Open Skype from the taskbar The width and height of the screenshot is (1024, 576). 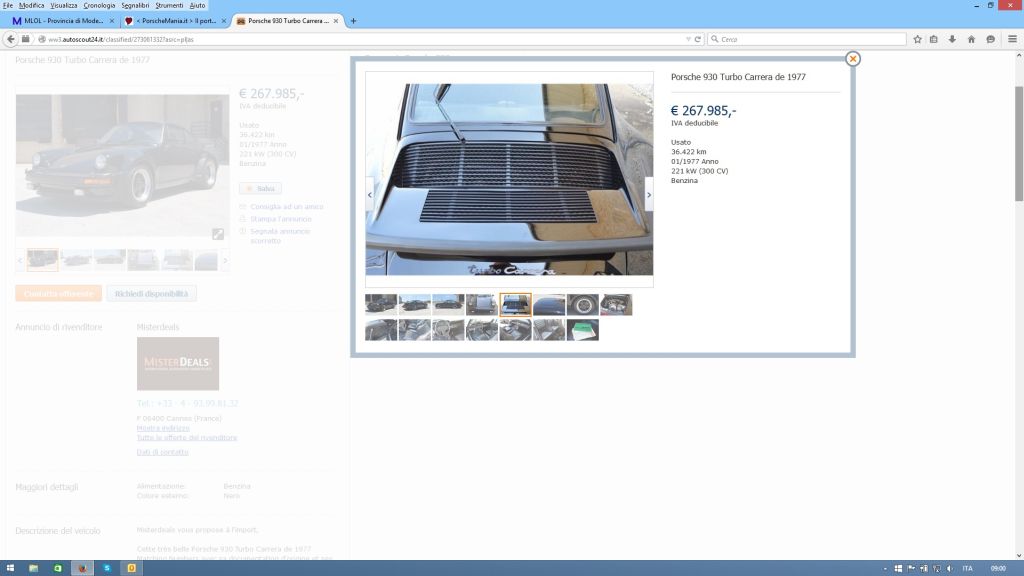107,568
